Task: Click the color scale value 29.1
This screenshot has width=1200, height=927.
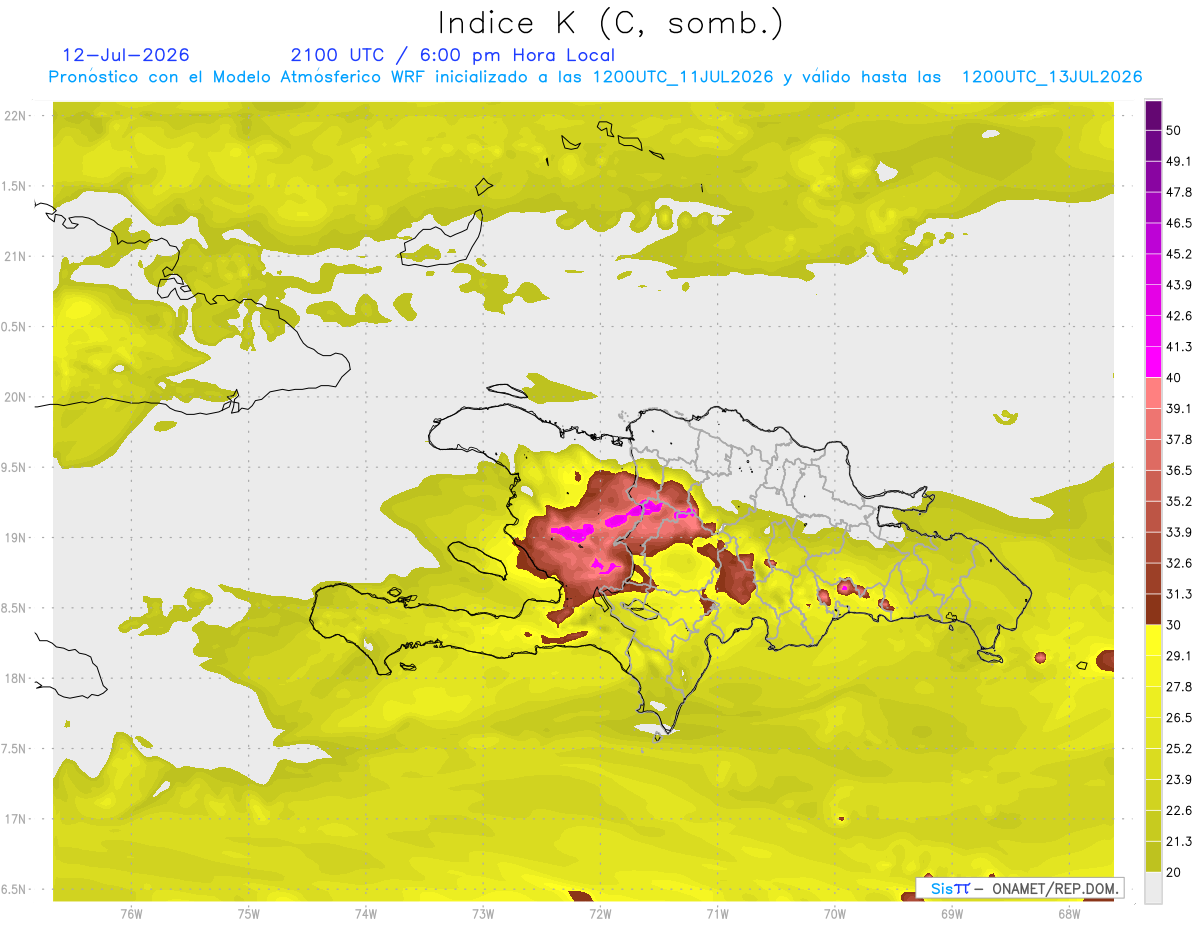Action: point(1178,655)
